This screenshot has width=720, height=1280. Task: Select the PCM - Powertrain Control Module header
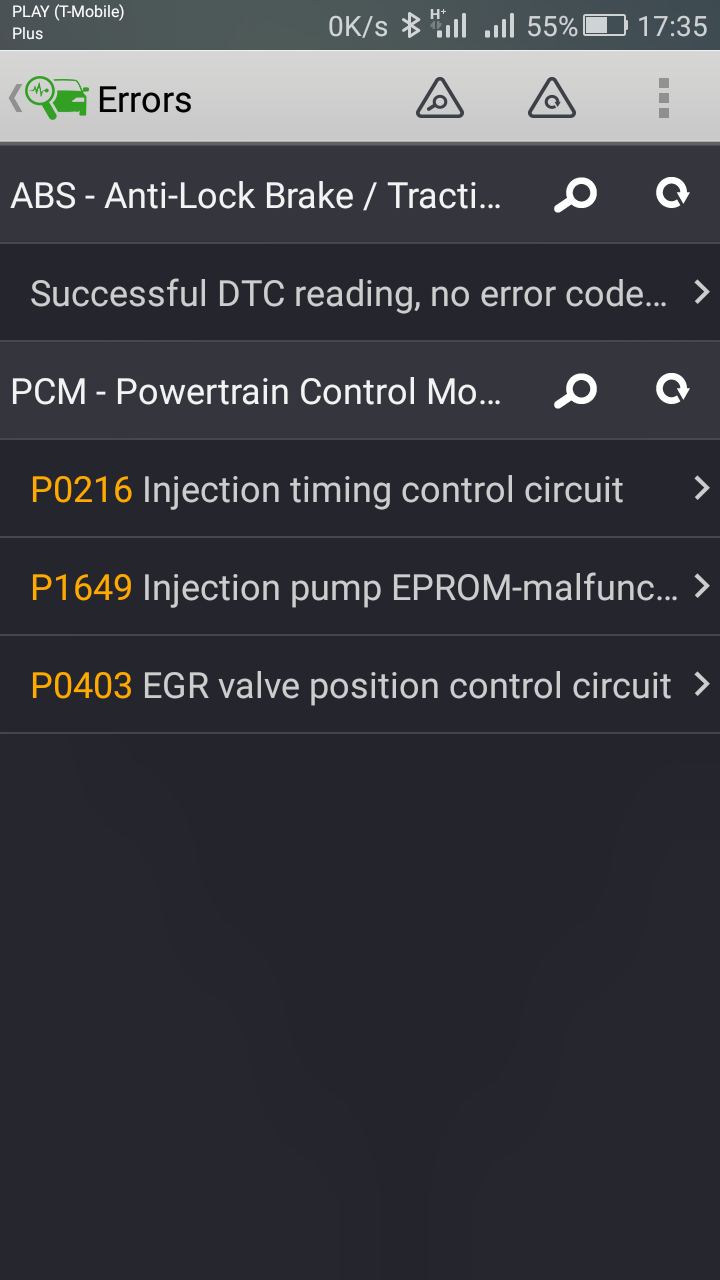pos(256,391)
